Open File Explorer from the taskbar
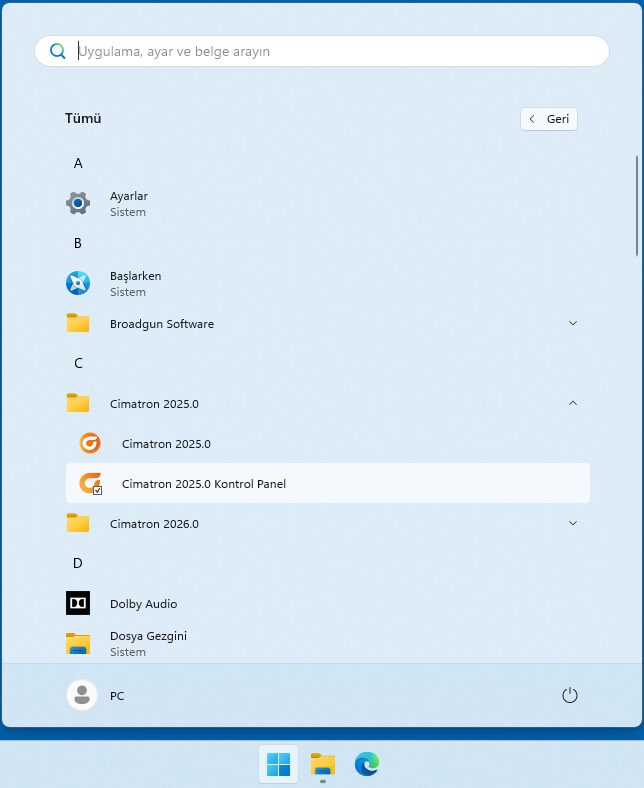 pos(322,765)
